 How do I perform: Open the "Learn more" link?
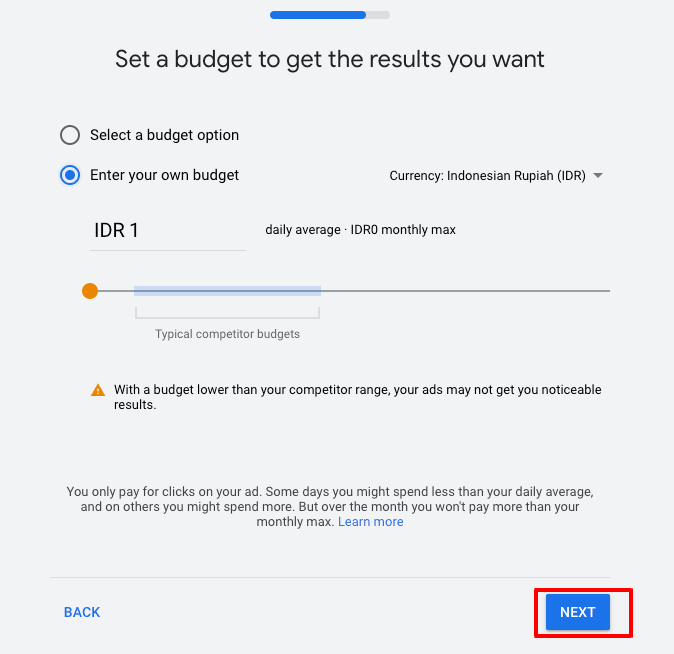(370, 522)
